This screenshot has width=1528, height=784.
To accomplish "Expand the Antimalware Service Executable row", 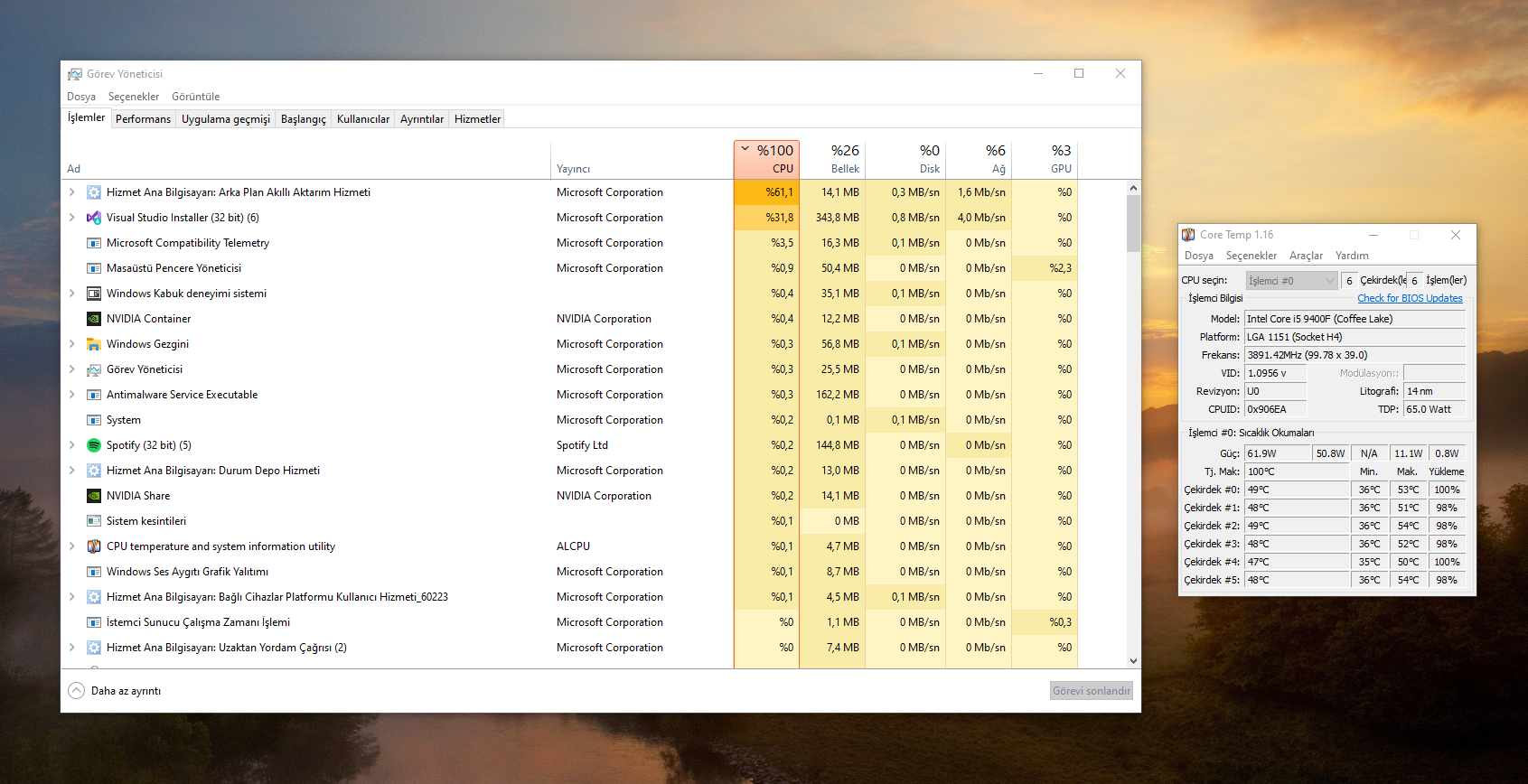I will point(72,395).
